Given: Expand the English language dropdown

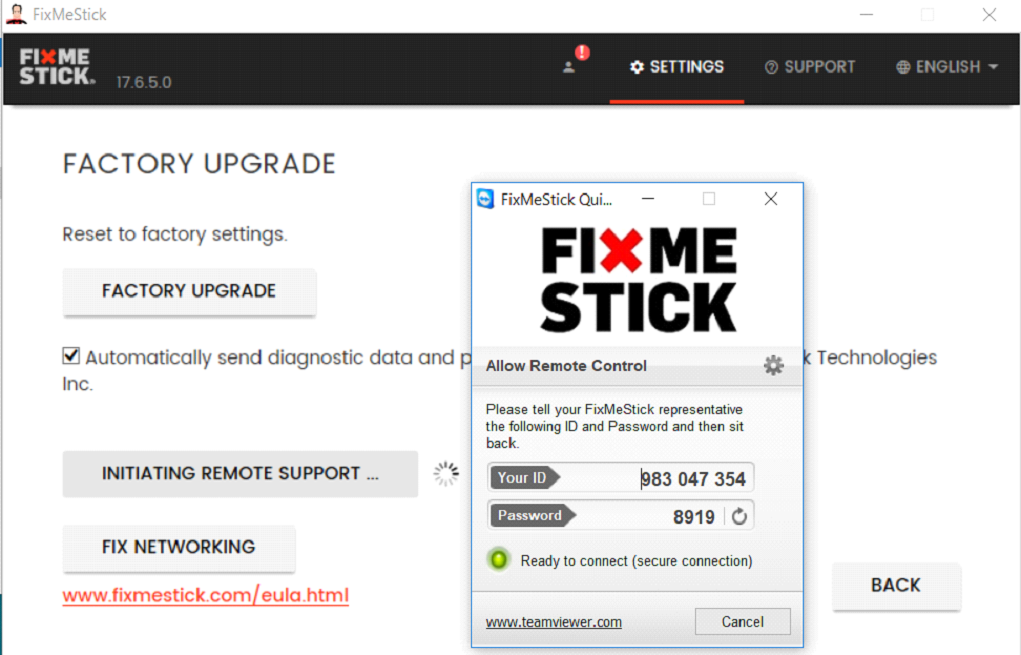Looking at the screenshot, I should tap(947, 67).
